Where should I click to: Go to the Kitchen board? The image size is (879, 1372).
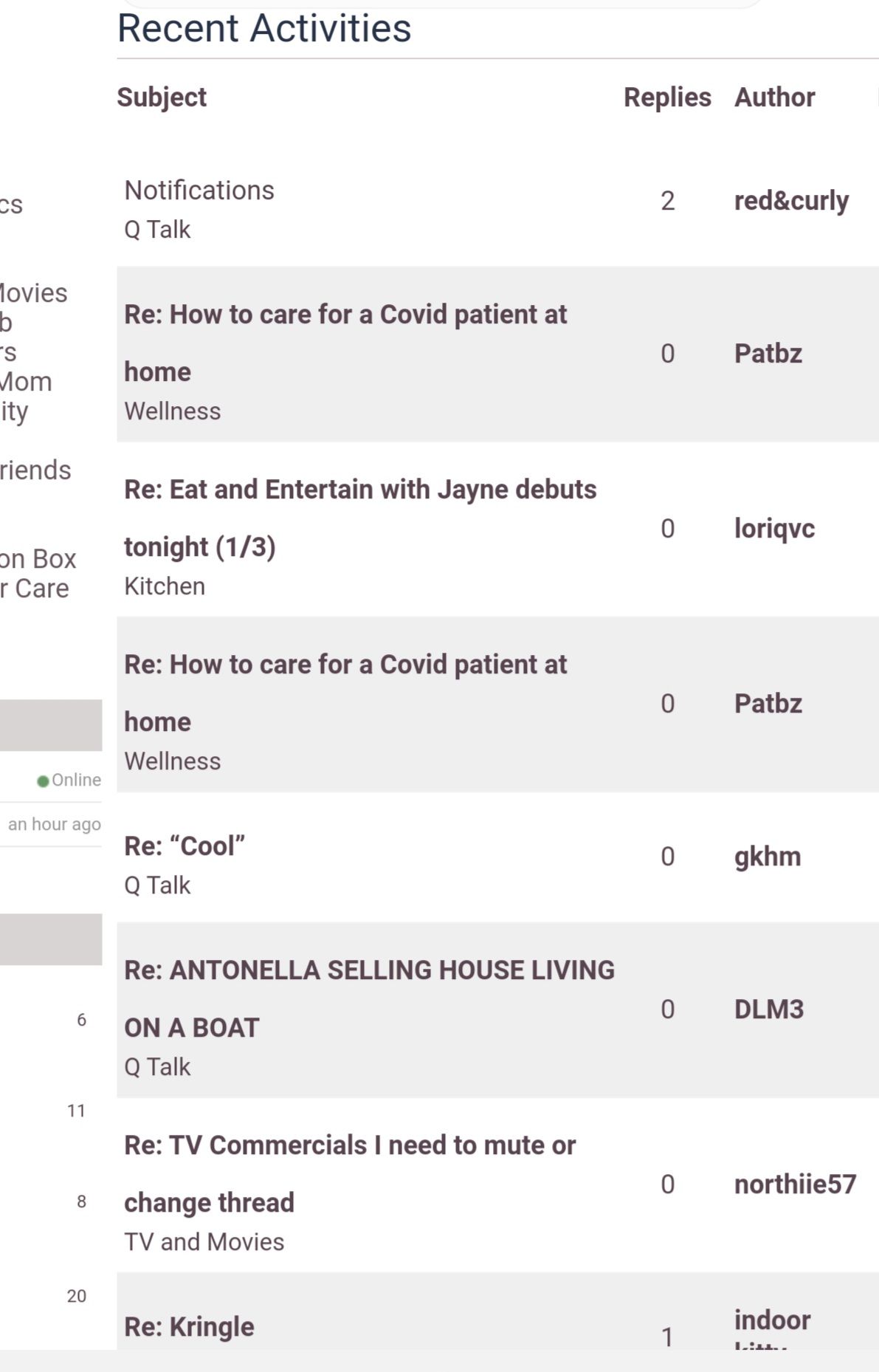(x=165, y=586)
